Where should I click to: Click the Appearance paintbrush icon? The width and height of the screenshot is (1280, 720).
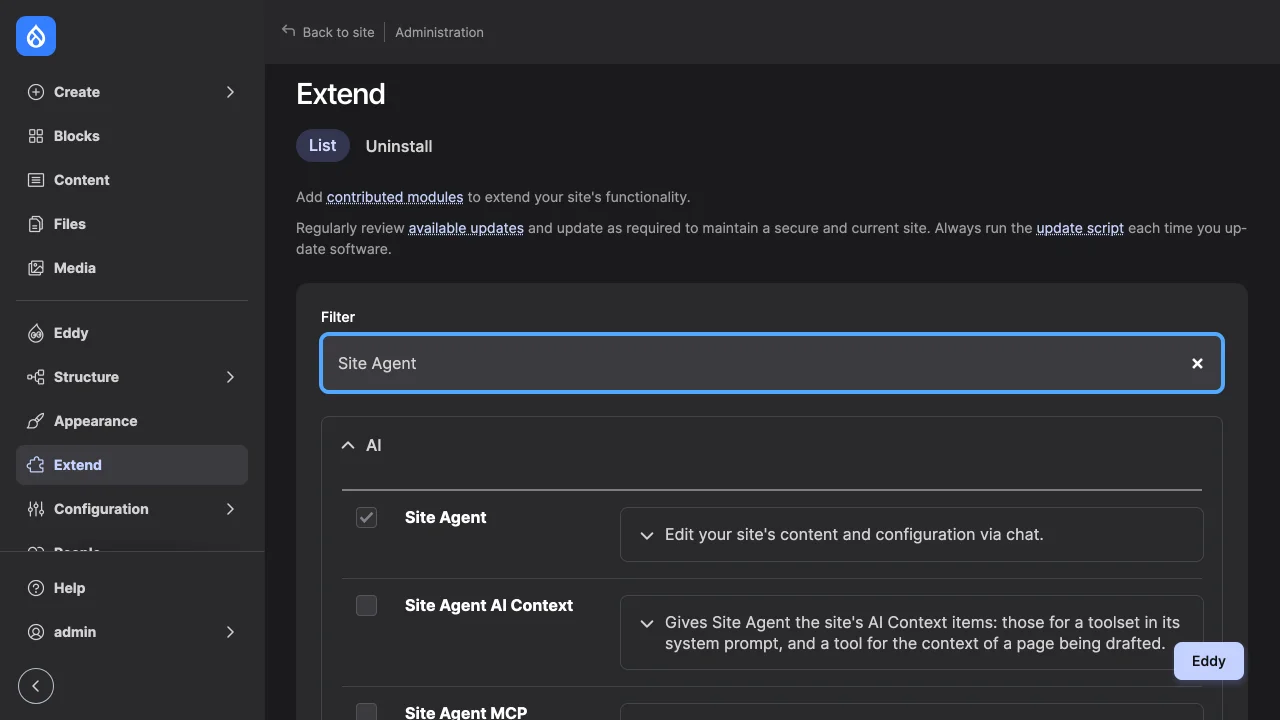point(36,421)
